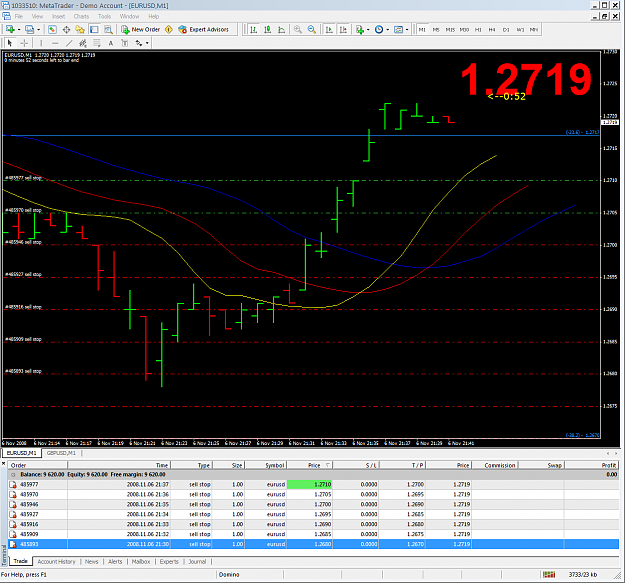Show the Data Window crosshair-target icon
This screenshot has height=583, width=625.
(x=66, y=29)
